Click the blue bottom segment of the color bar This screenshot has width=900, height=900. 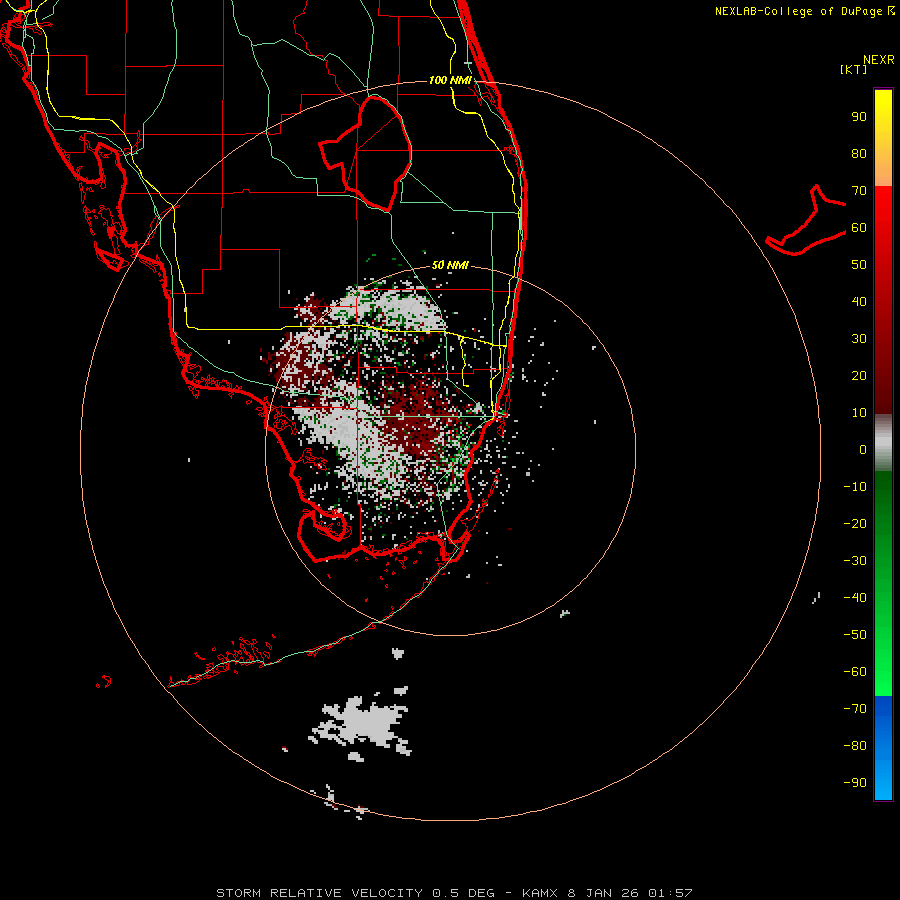(883, 747)
